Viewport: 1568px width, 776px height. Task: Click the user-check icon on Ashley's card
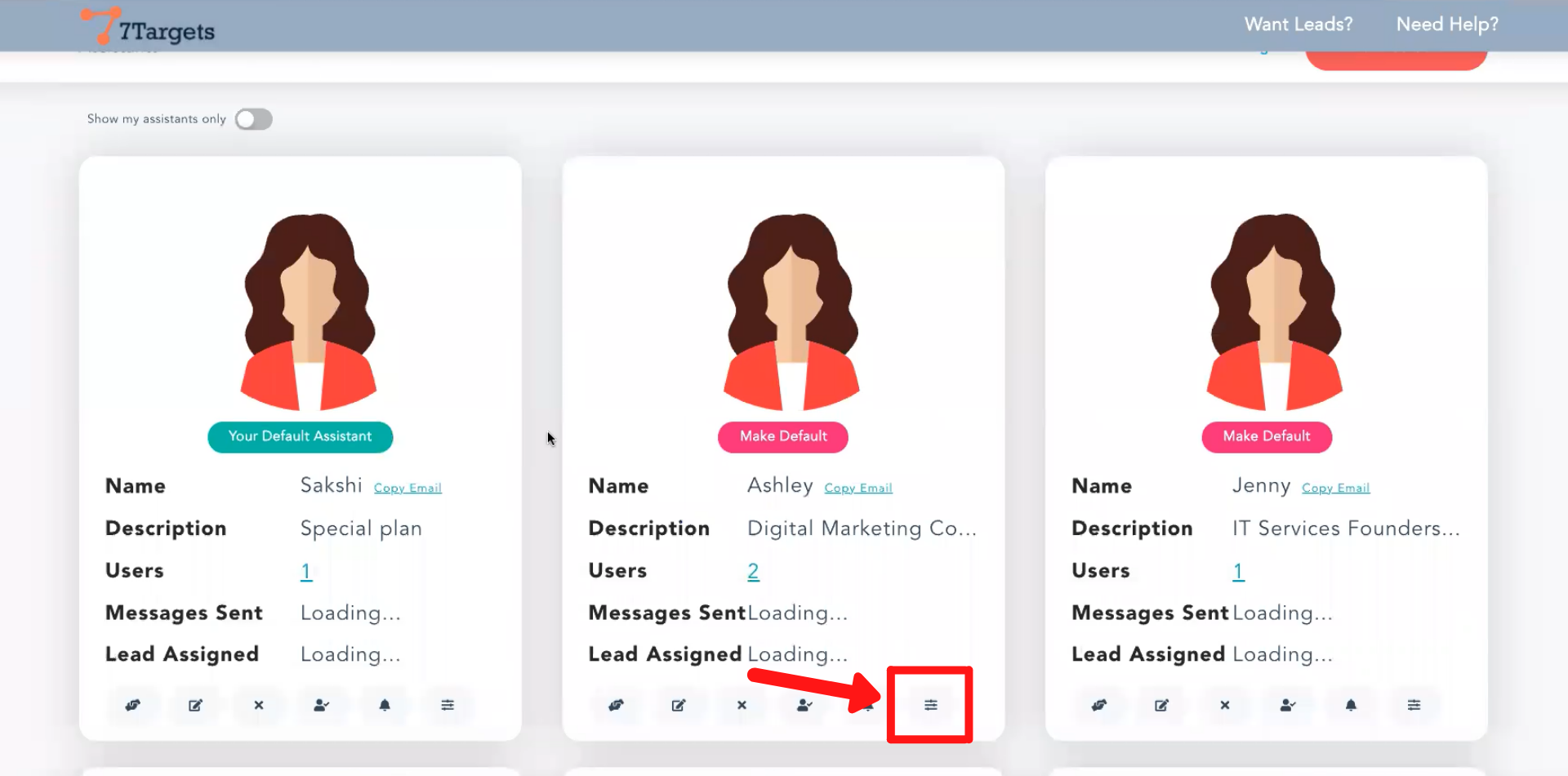tap(804, 705)
